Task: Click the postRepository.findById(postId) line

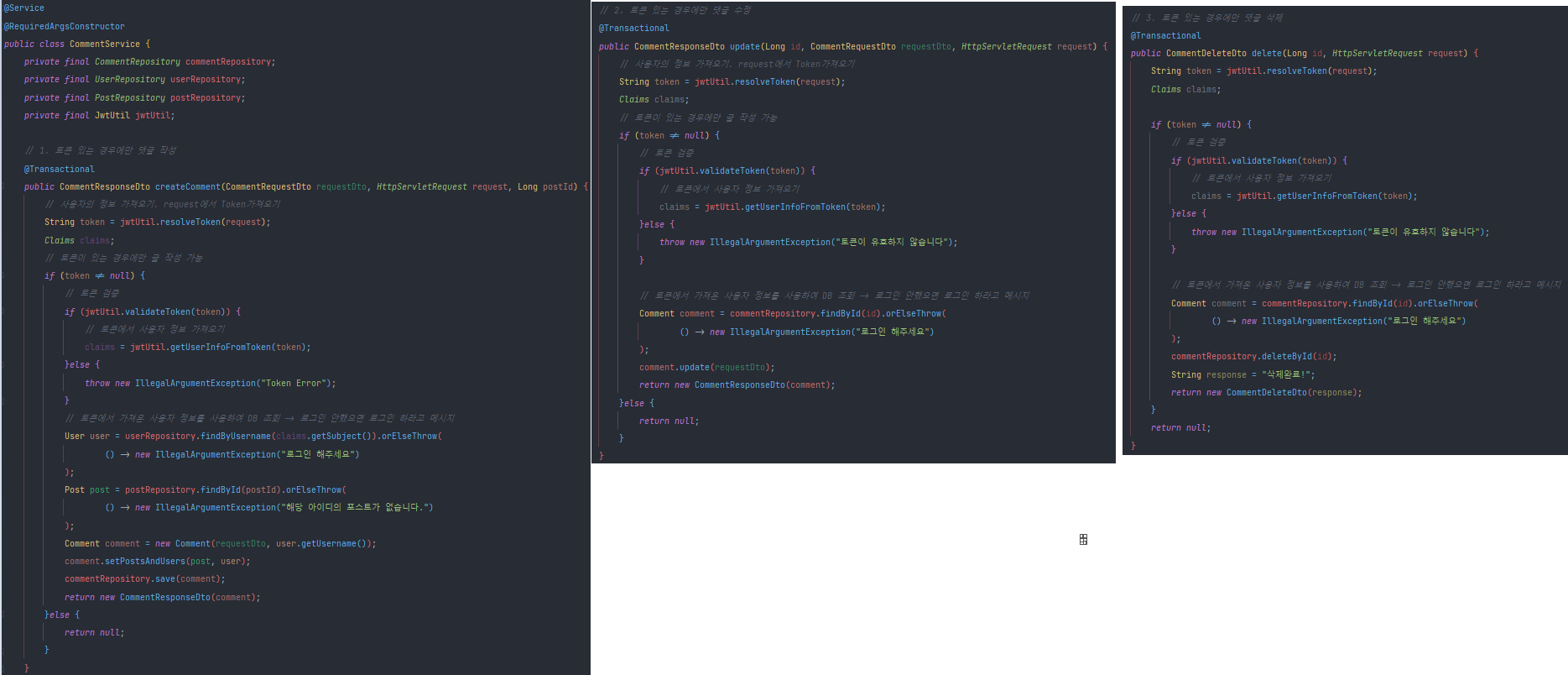Action: click(x=206, y=489)
